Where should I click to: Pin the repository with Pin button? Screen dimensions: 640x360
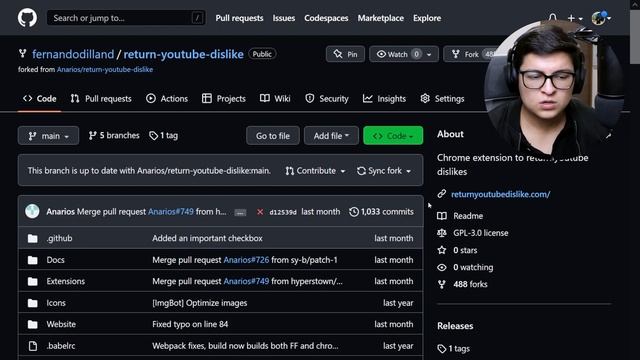point(345,54)
